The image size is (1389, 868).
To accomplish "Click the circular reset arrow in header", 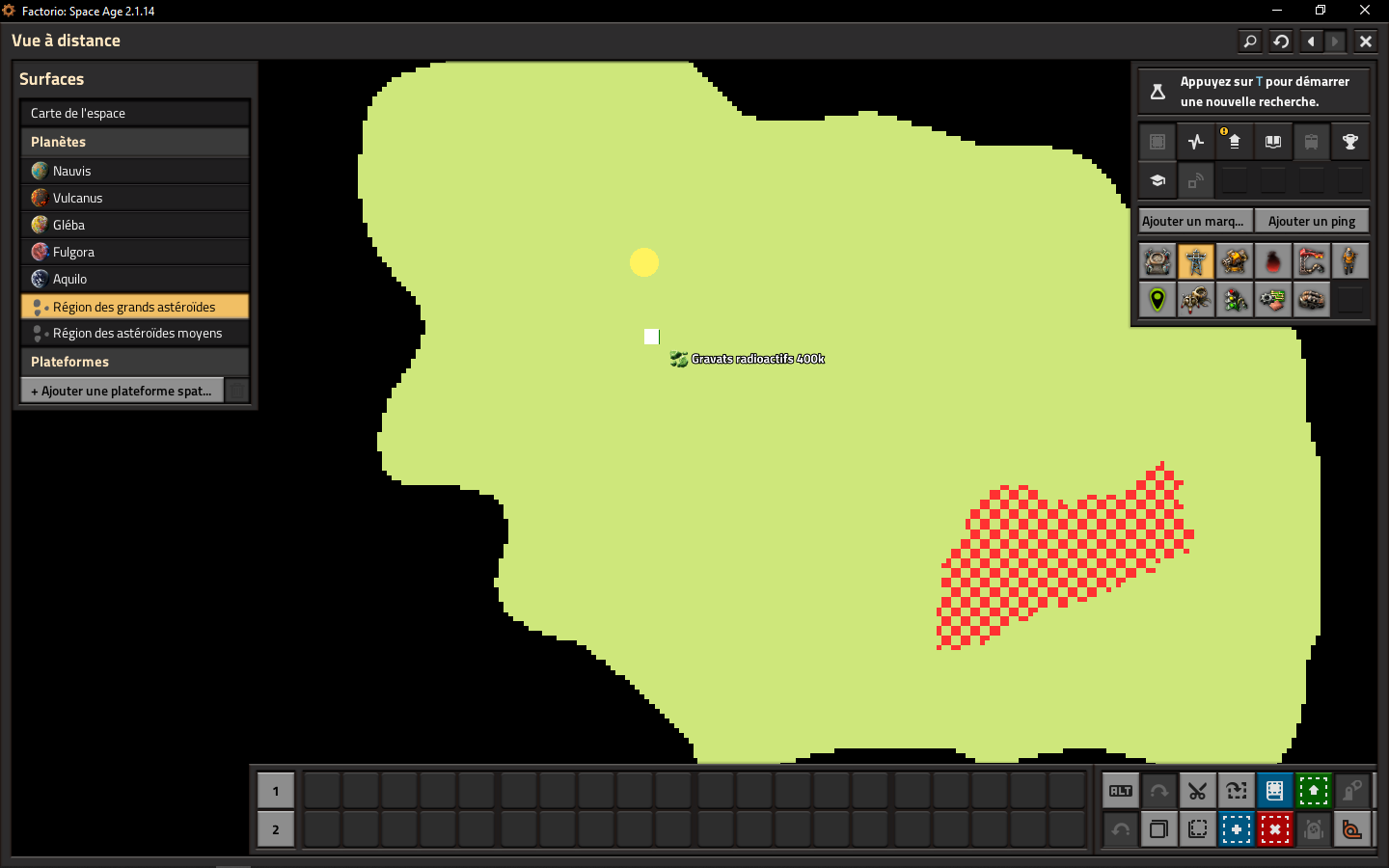I will click(1281, 41).
